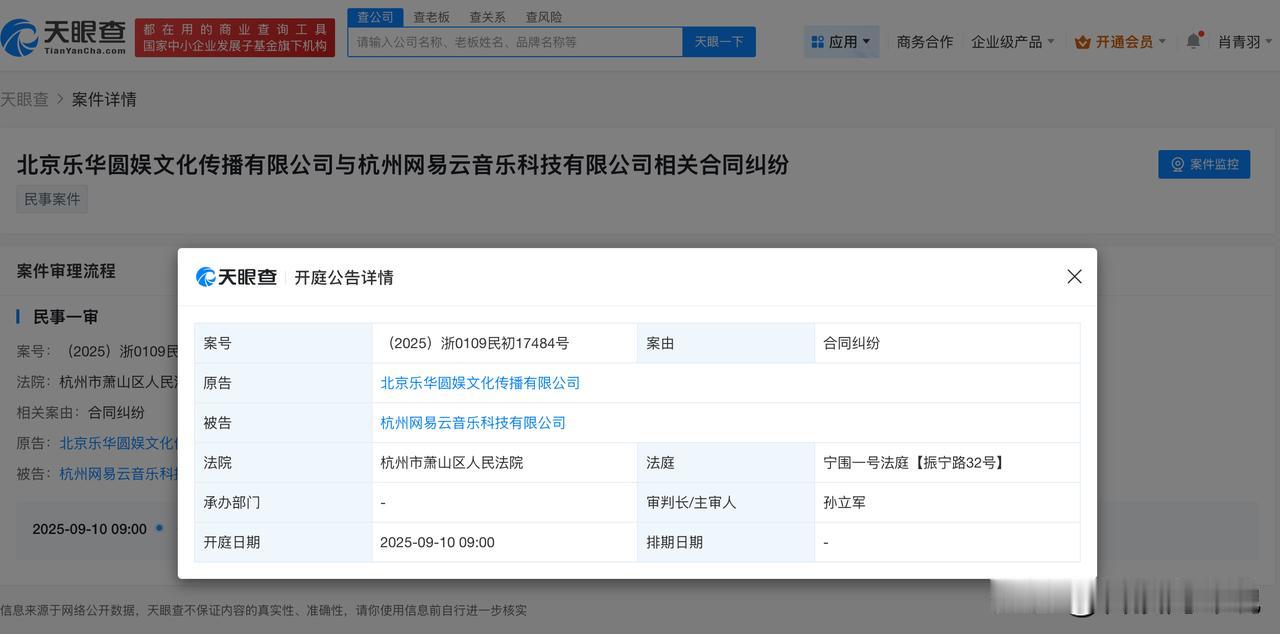
Task: Click case number (2025)浙0109民初17484号 in dialog
Action: (x=475, y=343)
